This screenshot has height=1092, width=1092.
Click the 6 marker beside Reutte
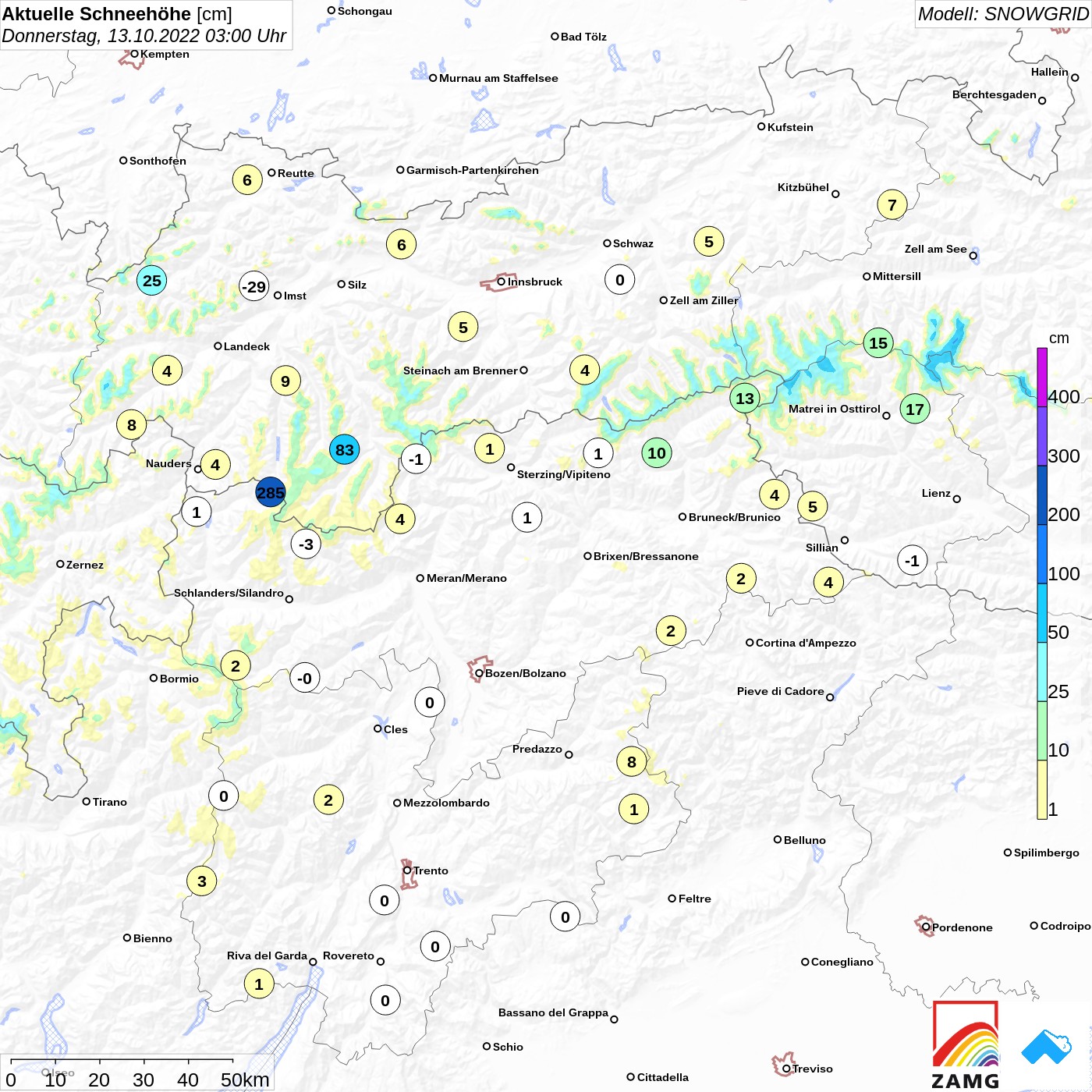tap(247, 179)
